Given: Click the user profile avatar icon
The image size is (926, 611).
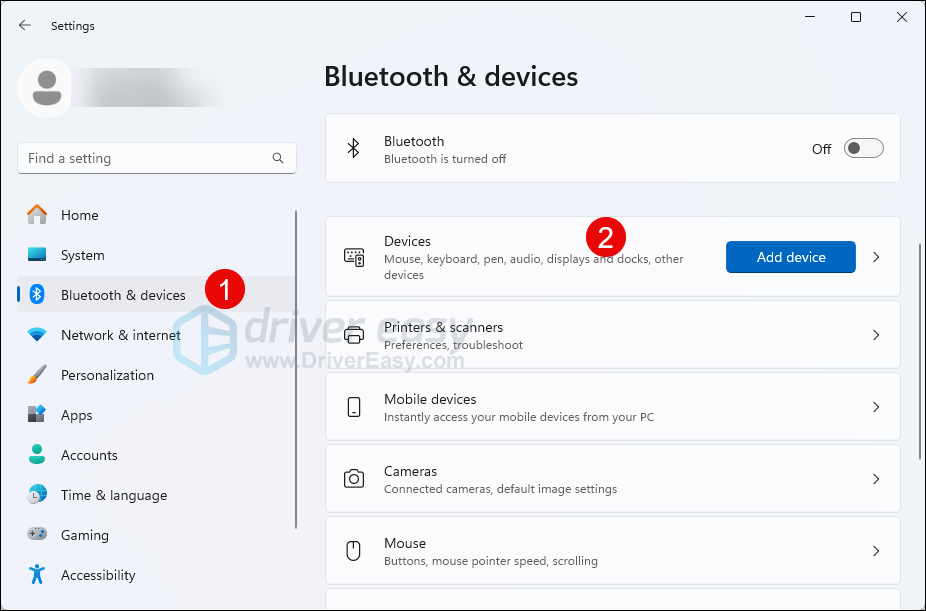Looking at the screenshot, I should (x=45, y=88).
